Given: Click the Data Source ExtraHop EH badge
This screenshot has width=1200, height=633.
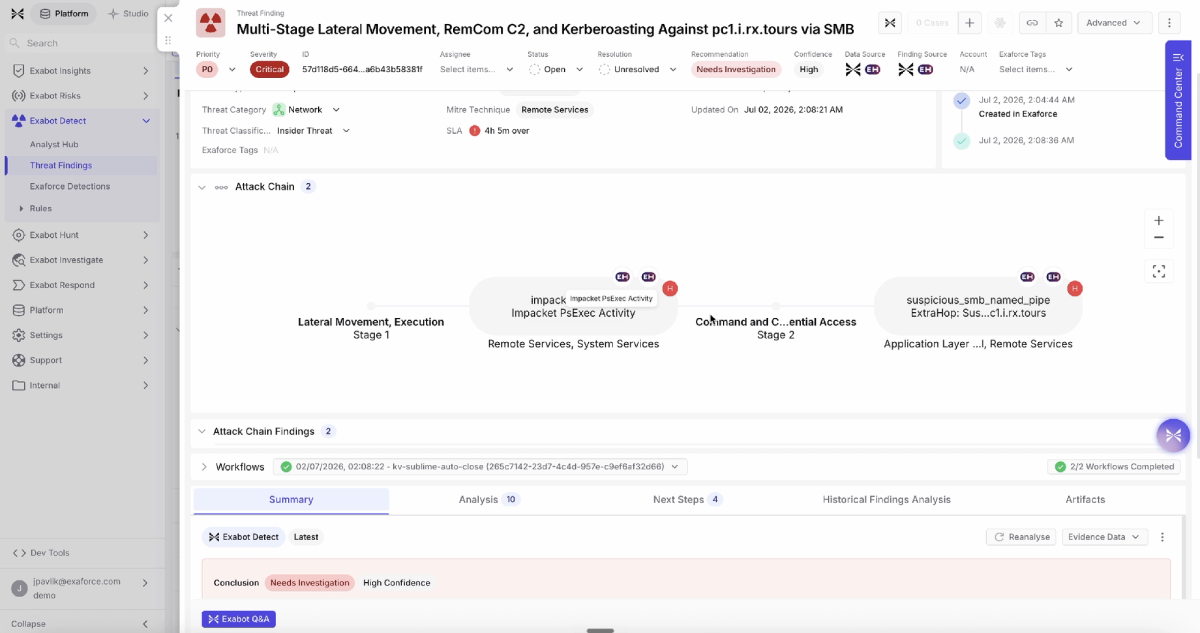Looking at the screenshot, I should click(872, 69).
